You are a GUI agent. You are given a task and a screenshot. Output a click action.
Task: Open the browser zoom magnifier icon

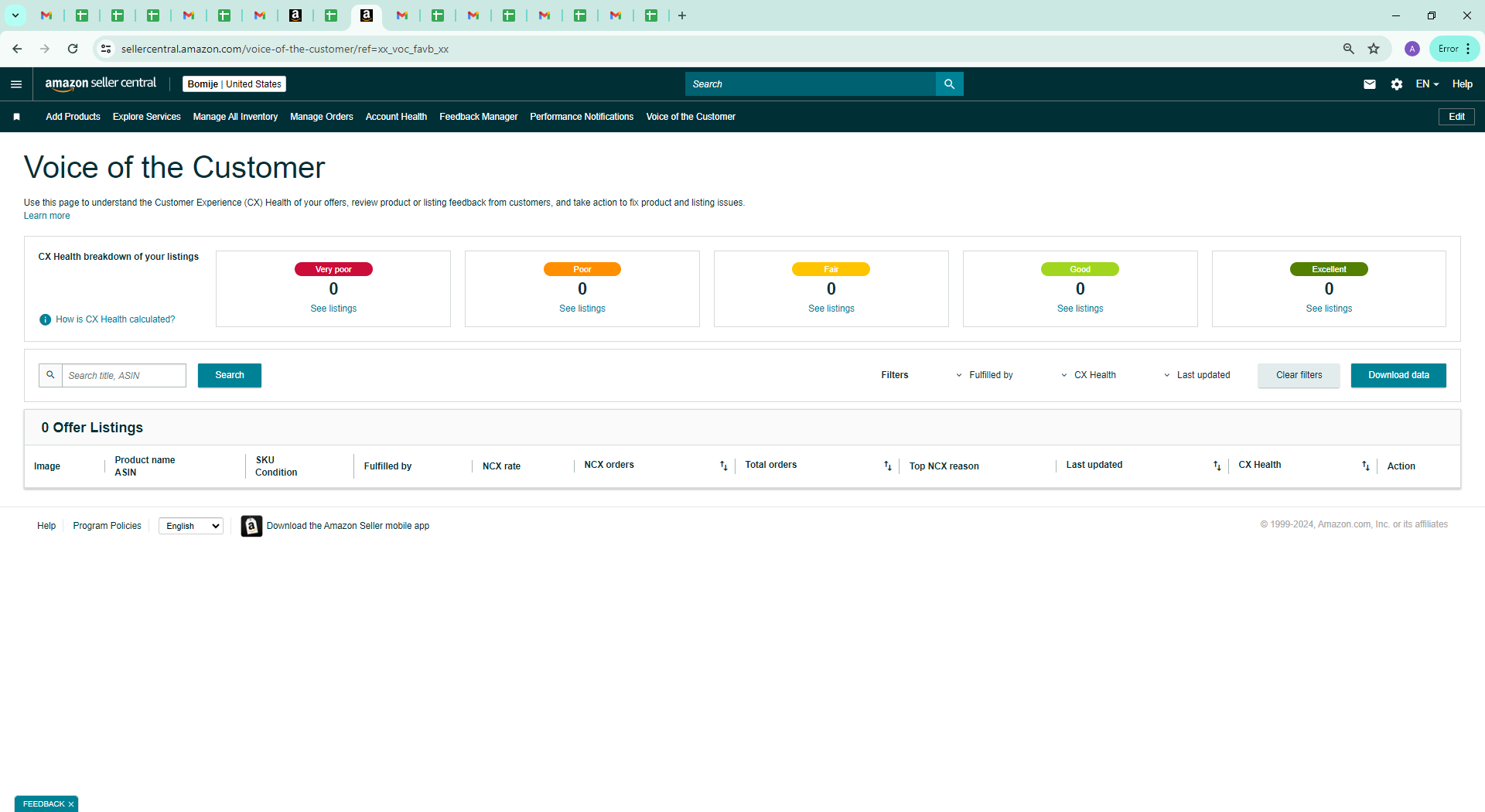point(1349,49)
